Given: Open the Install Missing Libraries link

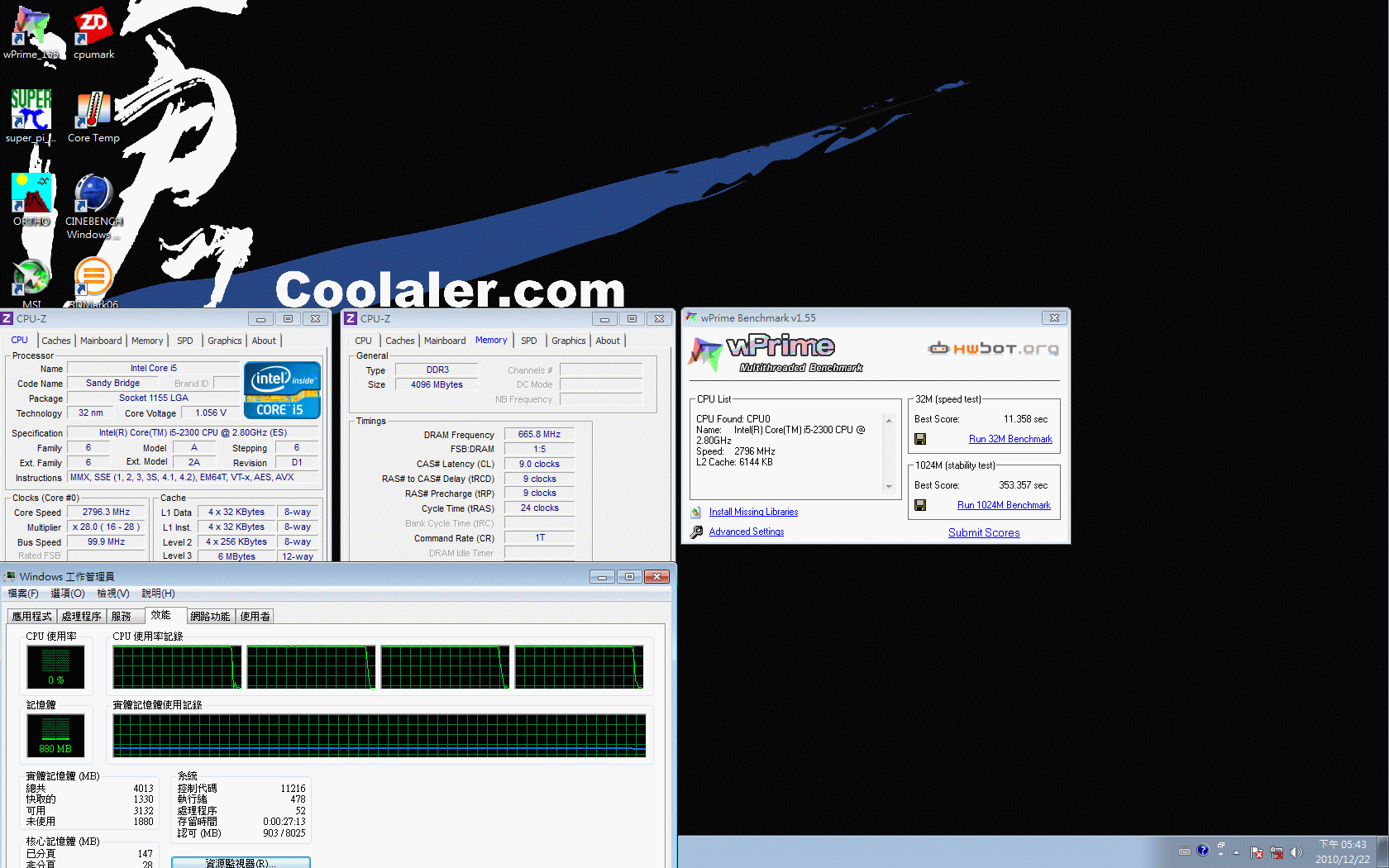Looking at the screenshot, I should pos(753,513).
